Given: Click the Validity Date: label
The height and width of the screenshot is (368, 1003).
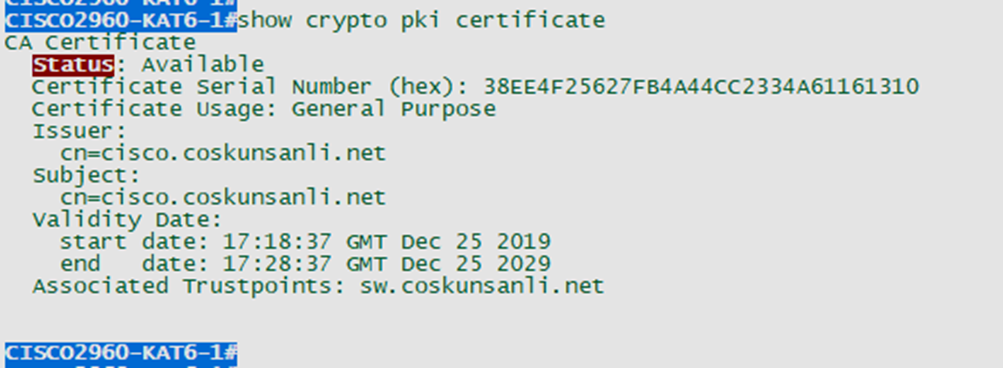Looking at the screenshot, I should click(127, 220).
